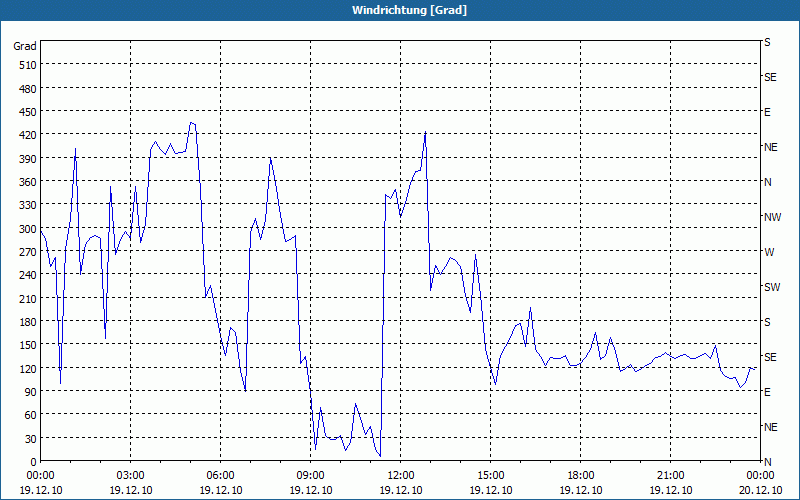Select the "30" degree tick label
800x500 pixels.
(x=31, y=439)
